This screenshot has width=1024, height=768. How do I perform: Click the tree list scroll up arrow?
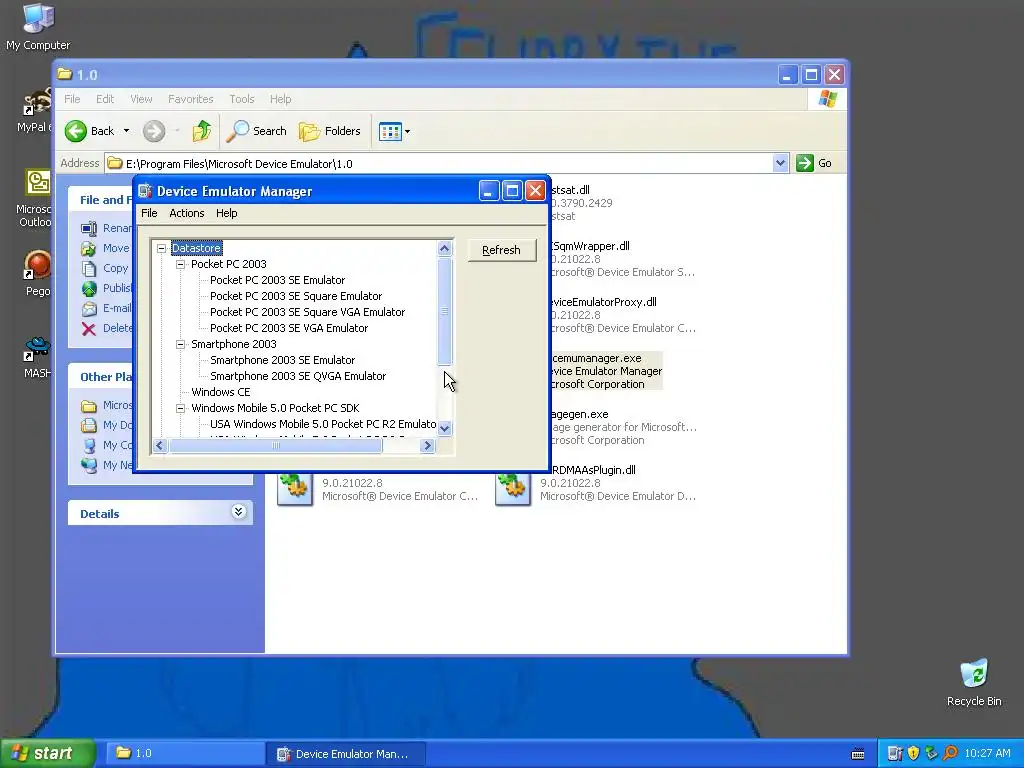pyautogui.click(x=445, y=248)
